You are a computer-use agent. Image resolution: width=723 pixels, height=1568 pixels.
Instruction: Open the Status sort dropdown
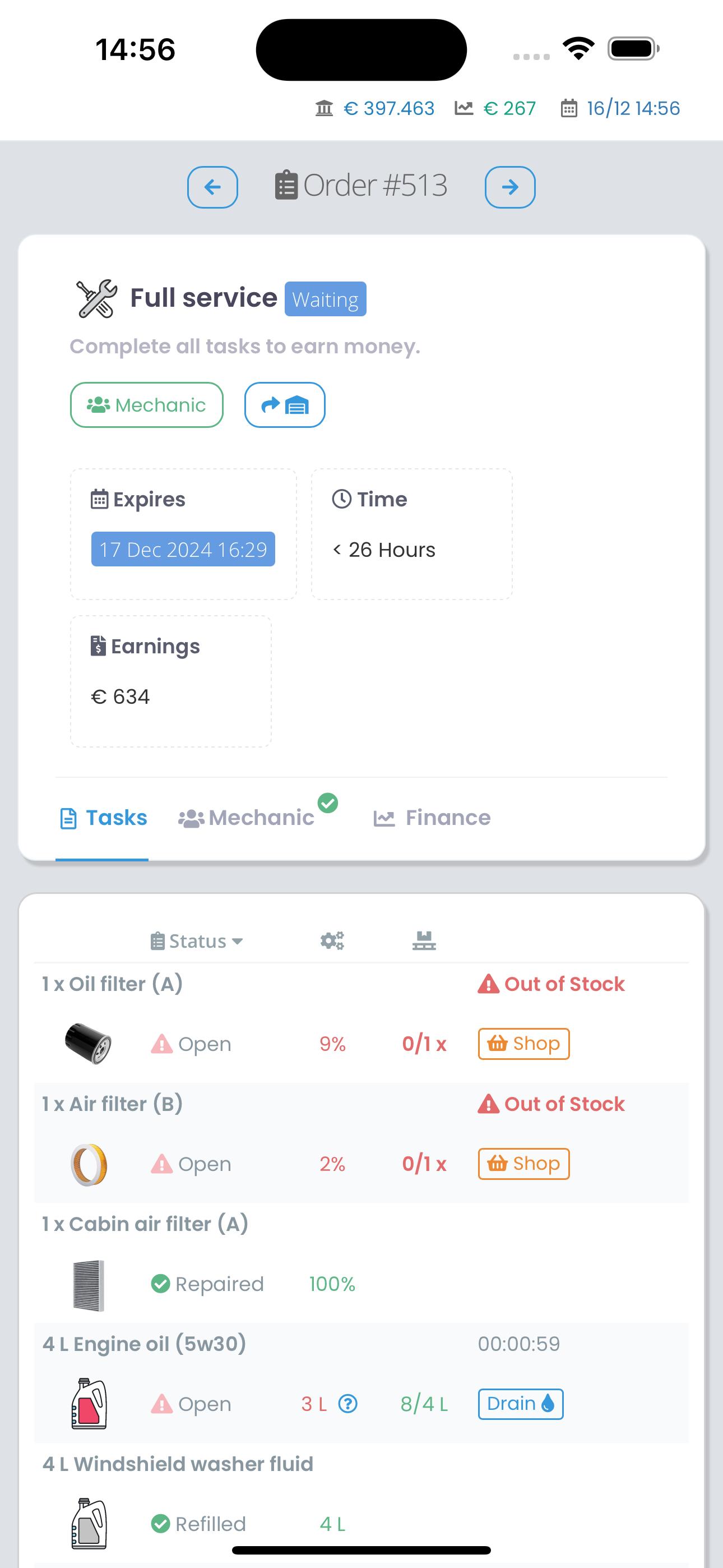tap(197, 941)
